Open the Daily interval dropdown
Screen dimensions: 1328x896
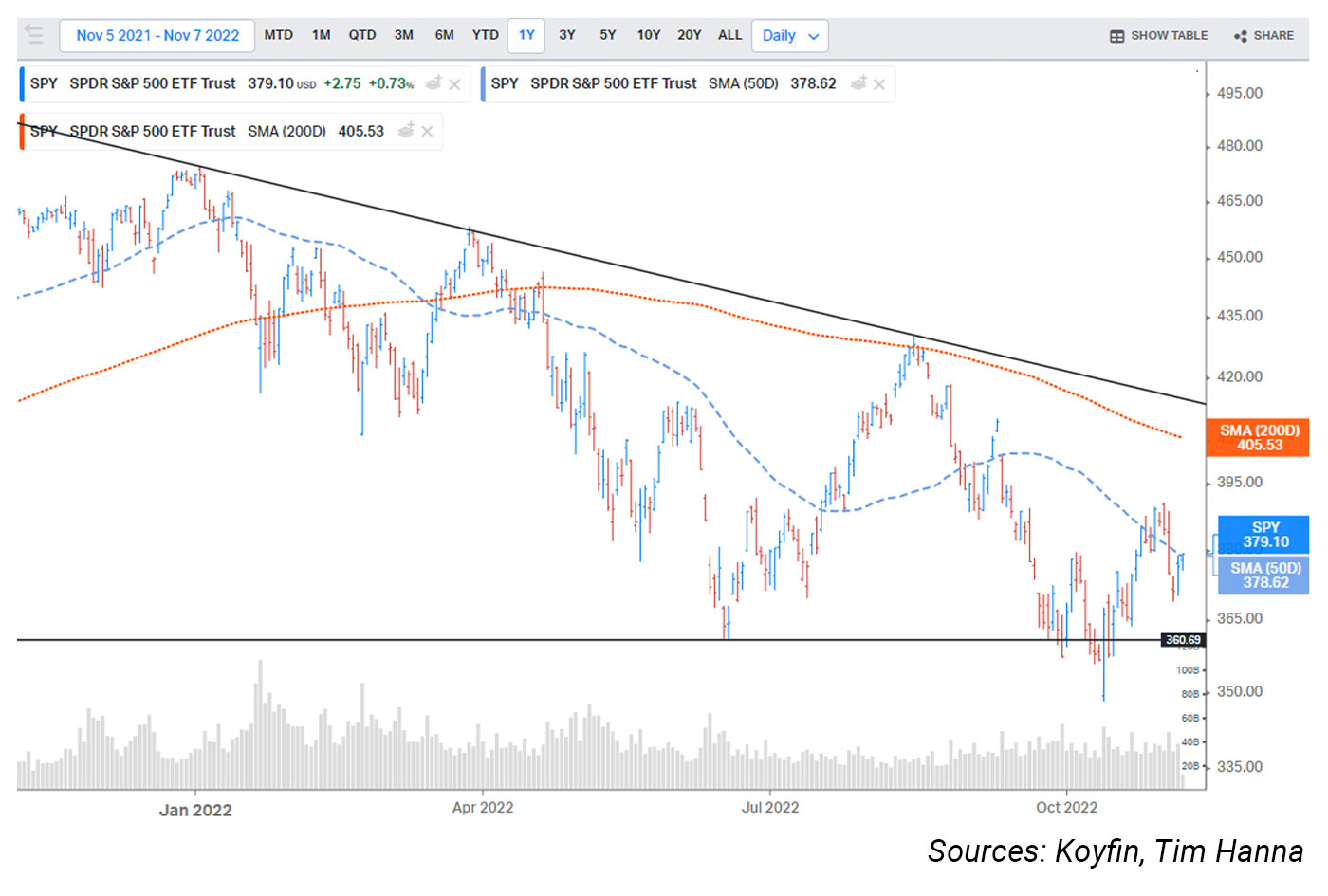[789, 36]
